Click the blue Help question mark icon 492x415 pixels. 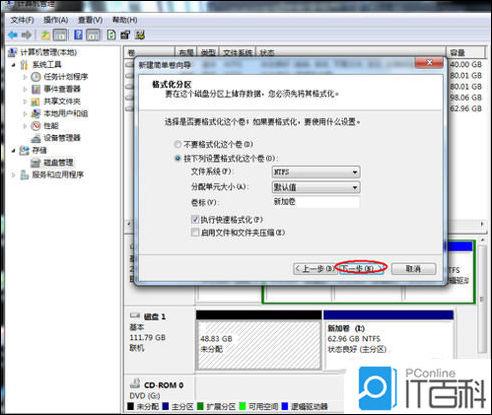[x=78, y=35]
